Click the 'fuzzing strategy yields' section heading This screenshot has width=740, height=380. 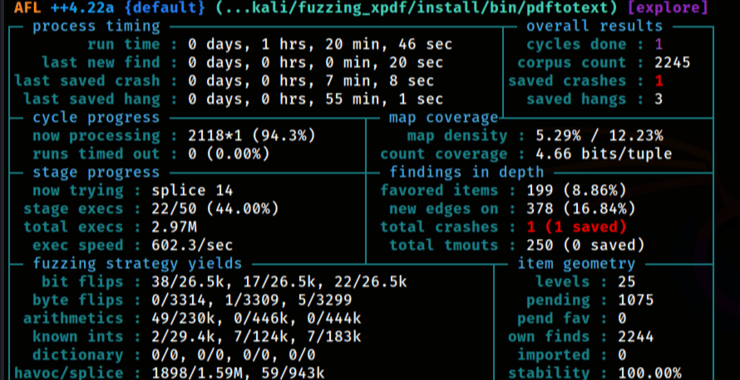tap(137, 264)
